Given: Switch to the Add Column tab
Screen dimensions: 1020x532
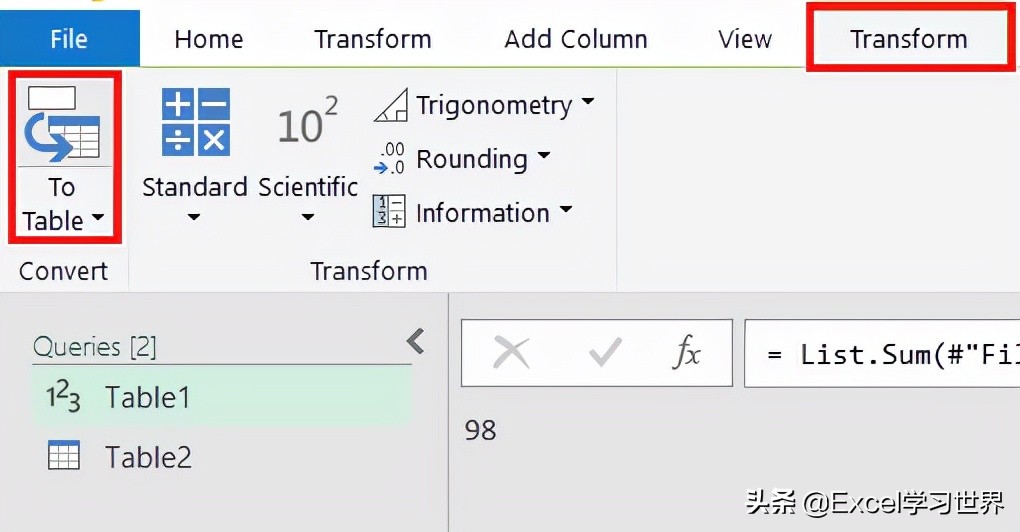Looking at the screenshot, I should [576, 39].
